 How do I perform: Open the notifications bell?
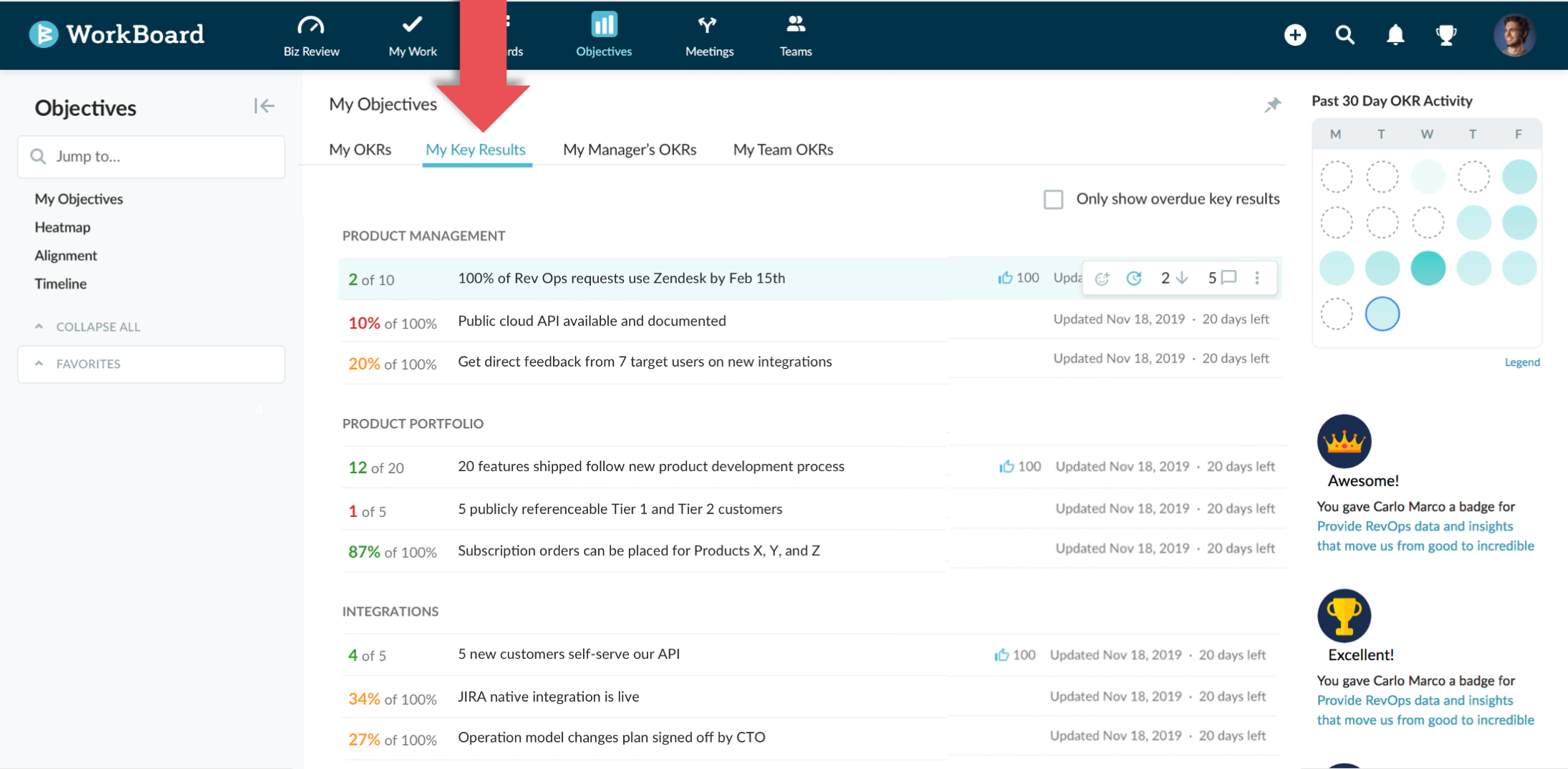(1395, 34)
